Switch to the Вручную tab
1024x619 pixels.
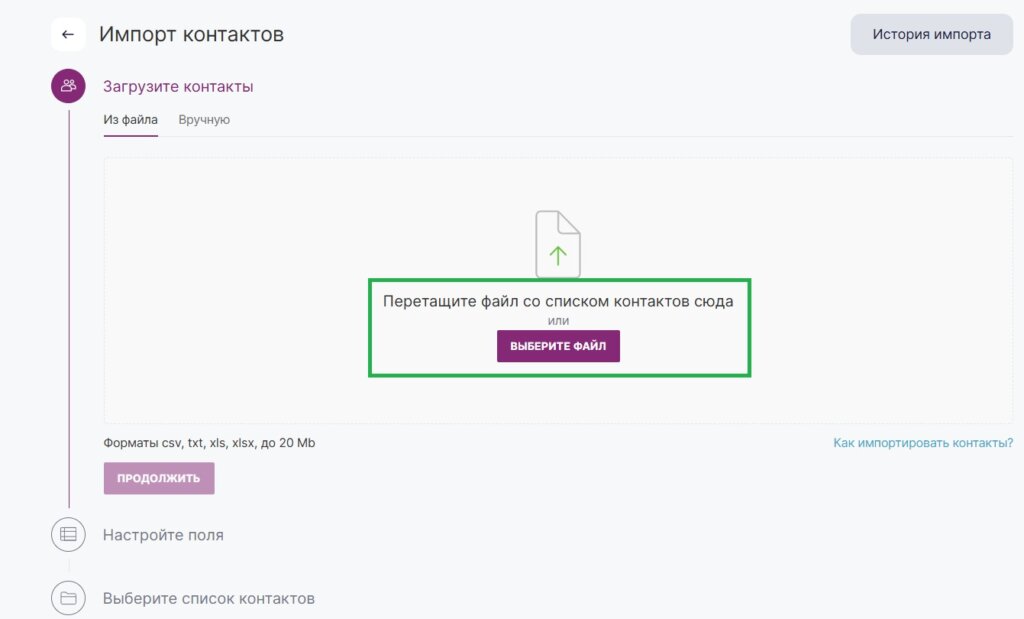point(204,120)
